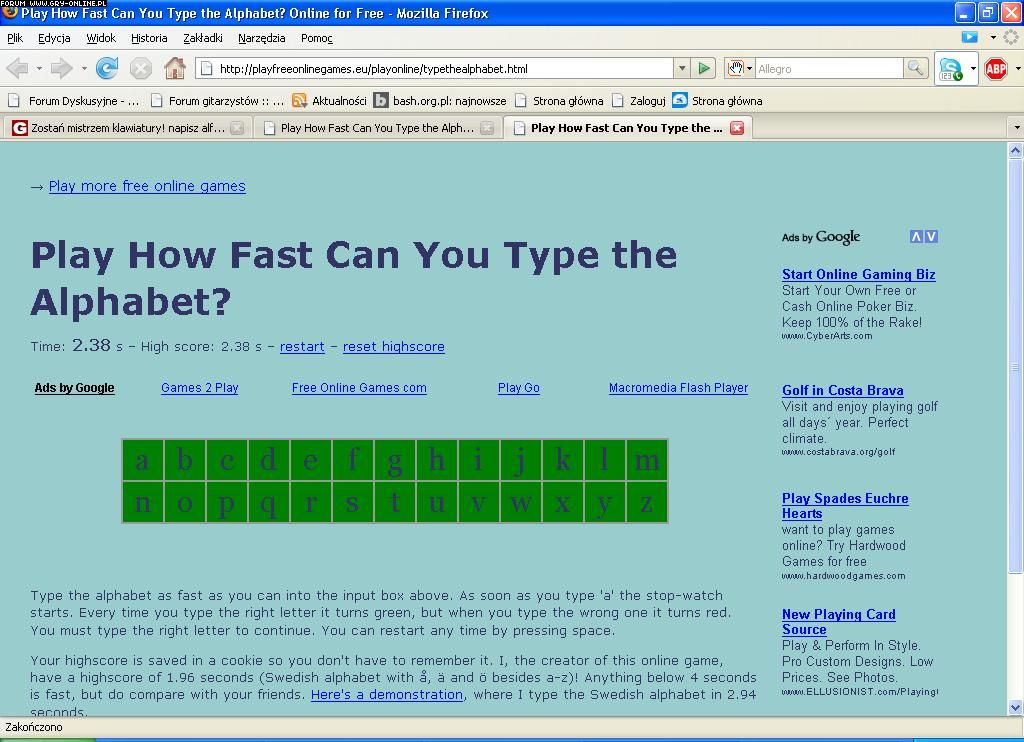Click the search magnifier icon
This screenshot has width=1024, height=742.
(916, 68)
